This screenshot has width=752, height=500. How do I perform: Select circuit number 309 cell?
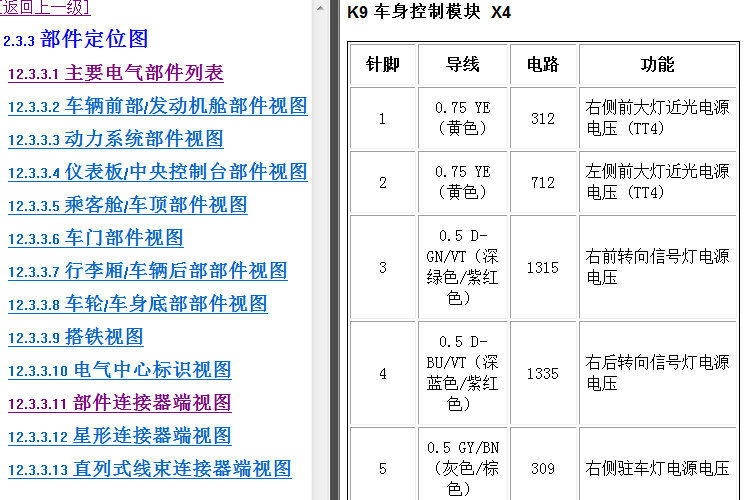543,464
